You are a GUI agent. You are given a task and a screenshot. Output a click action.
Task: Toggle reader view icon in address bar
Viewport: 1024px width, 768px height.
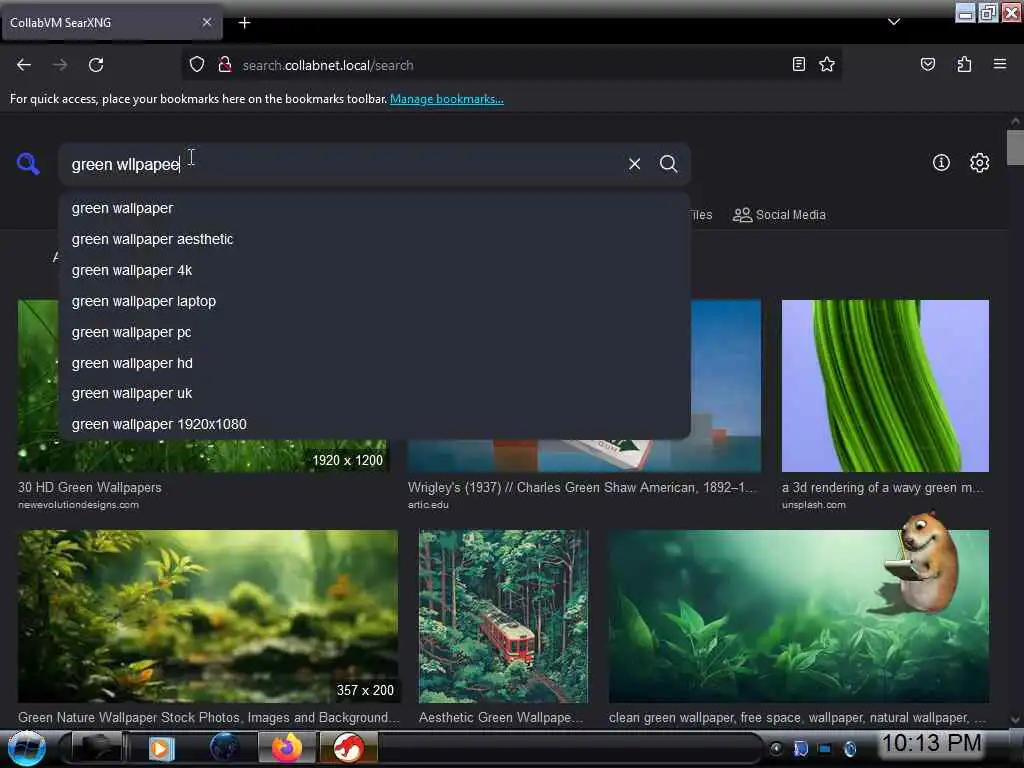click(x=798, y=64)
